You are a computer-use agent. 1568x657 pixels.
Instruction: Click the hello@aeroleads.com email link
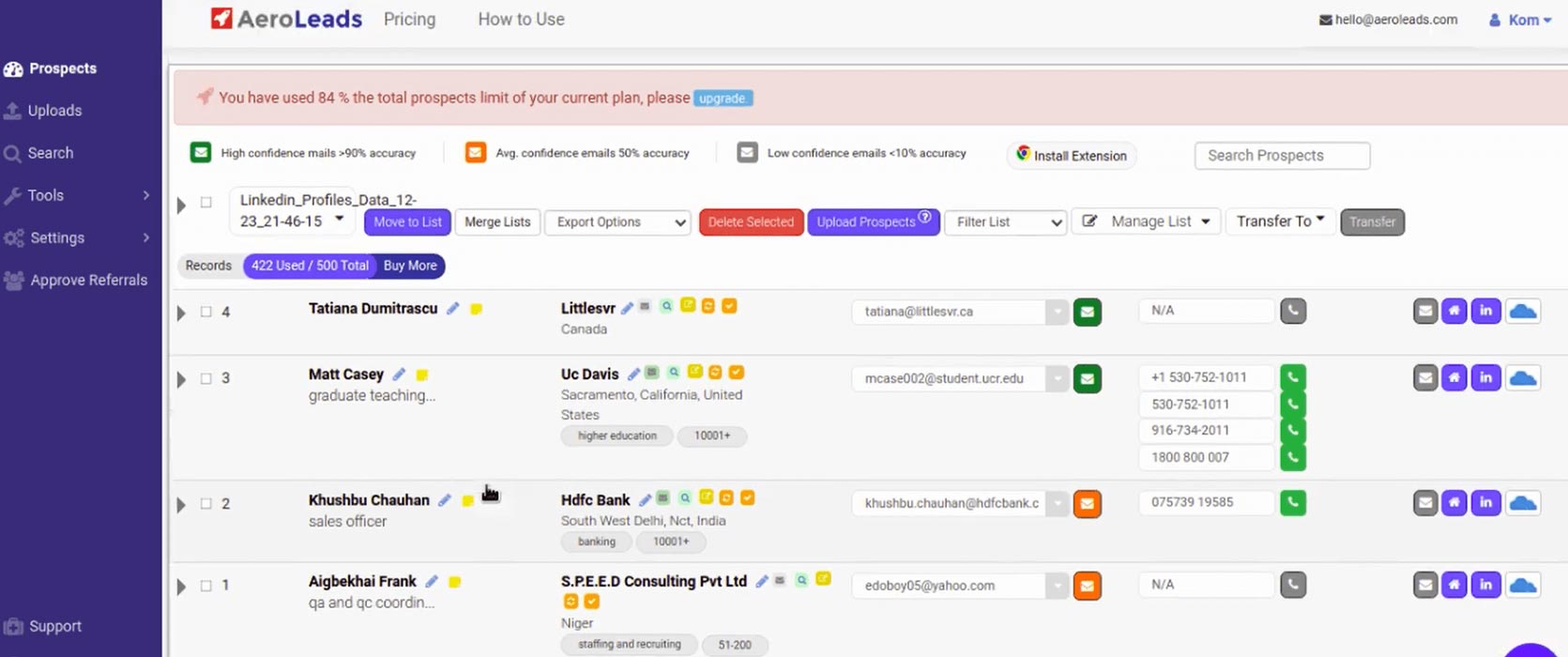pyautogui.click(x=1389, y=20)
